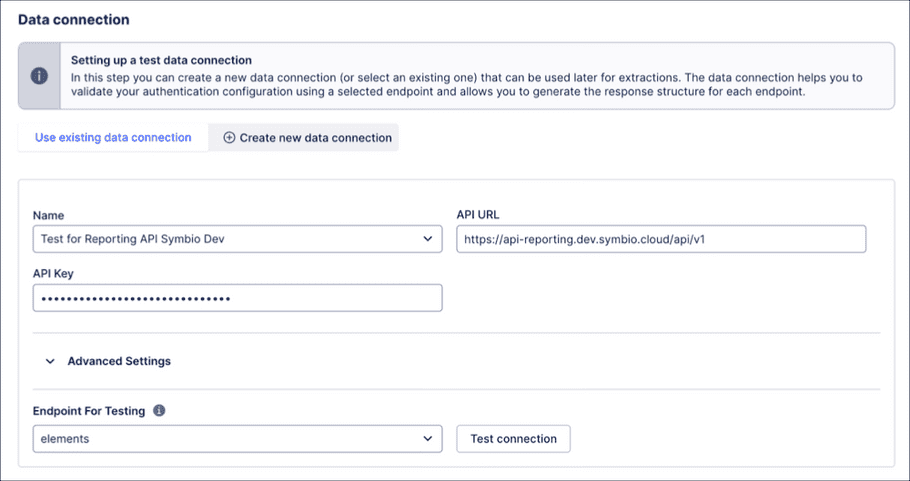Click the Data connection heading
The image size is (910, 481).
point(74,19)
